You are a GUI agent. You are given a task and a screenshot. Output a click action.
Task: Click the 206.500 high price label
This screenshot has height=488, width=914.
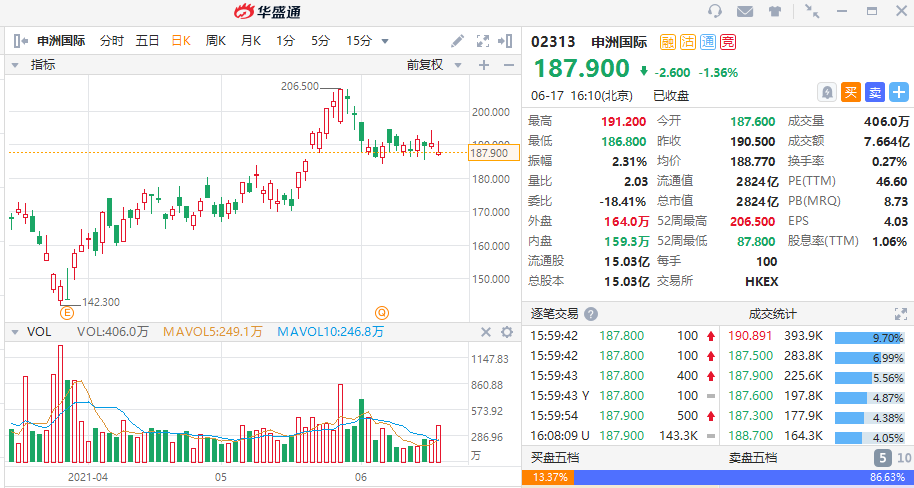(x=300, y=86)
